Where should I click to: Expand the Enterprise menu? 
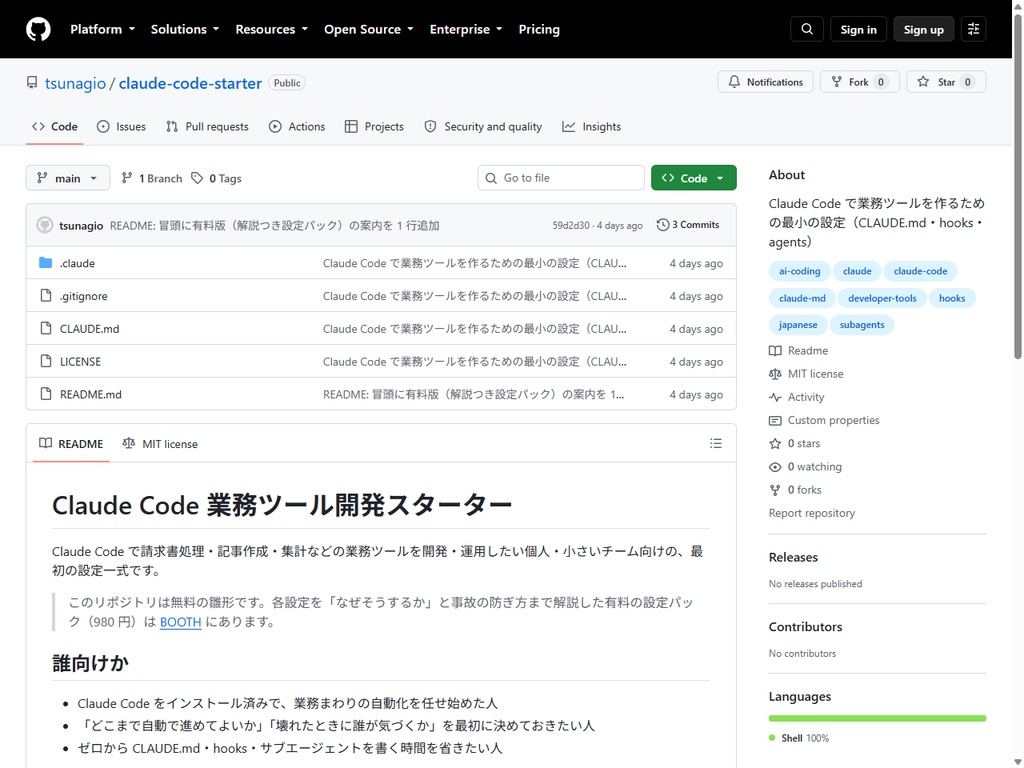pyautogui.click(x=466, y=29)
